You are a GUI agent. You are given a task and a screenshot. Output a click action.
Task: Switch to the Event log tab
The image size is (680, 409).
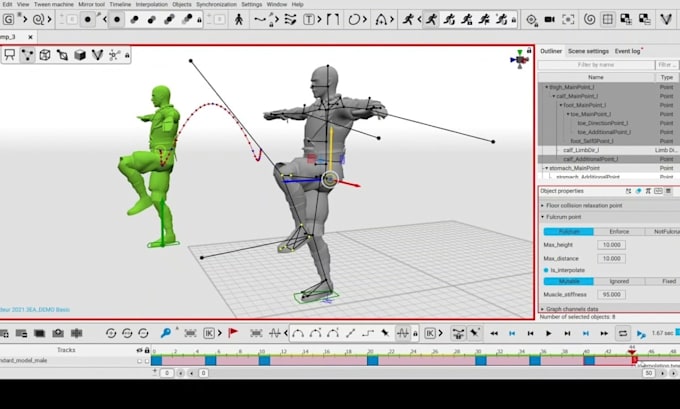coord(627,51)
